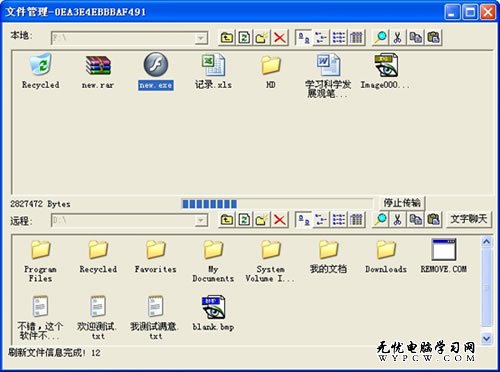
Task: Delete selected file in local toolbar
Action: (279, 37)
